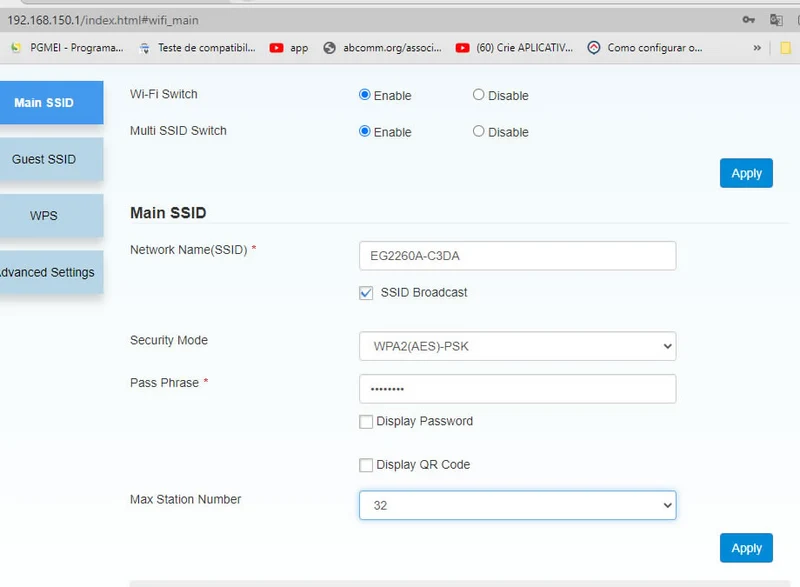Select Disable for Multi SSID Switch

pyautogui.click(x=478, y=132)
